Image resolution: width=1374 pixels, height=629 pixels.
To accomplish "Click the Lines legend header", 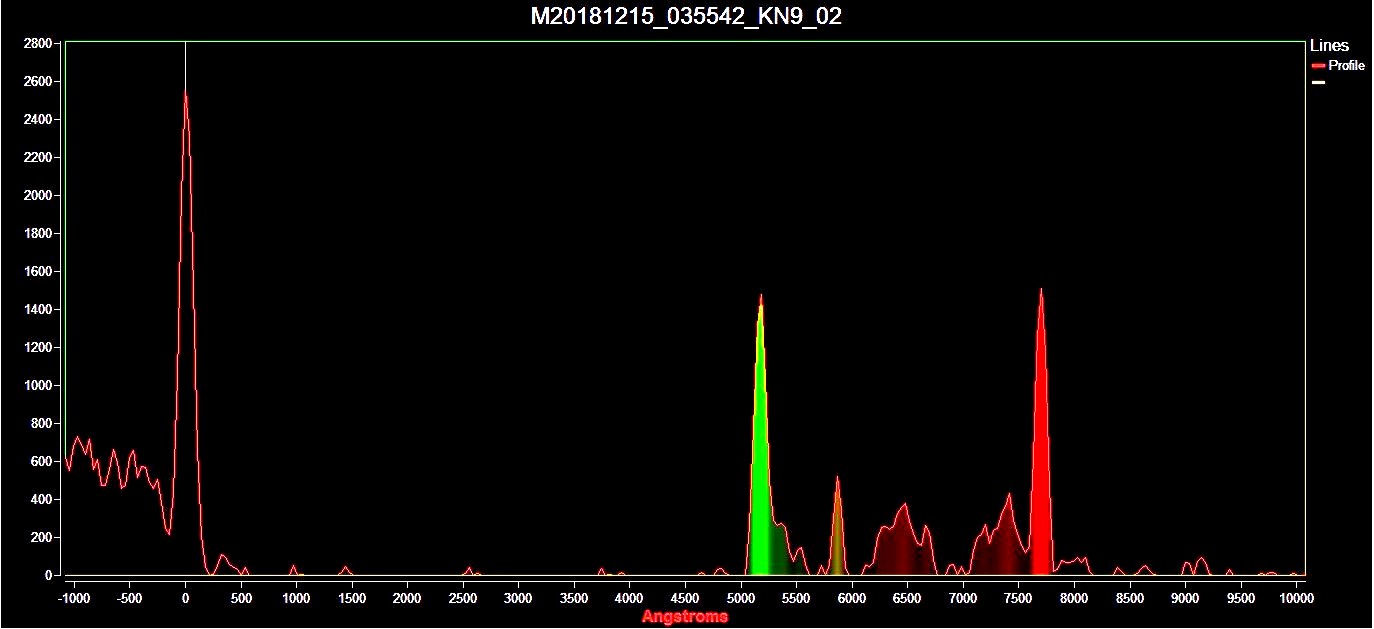I will [1329, 46].
